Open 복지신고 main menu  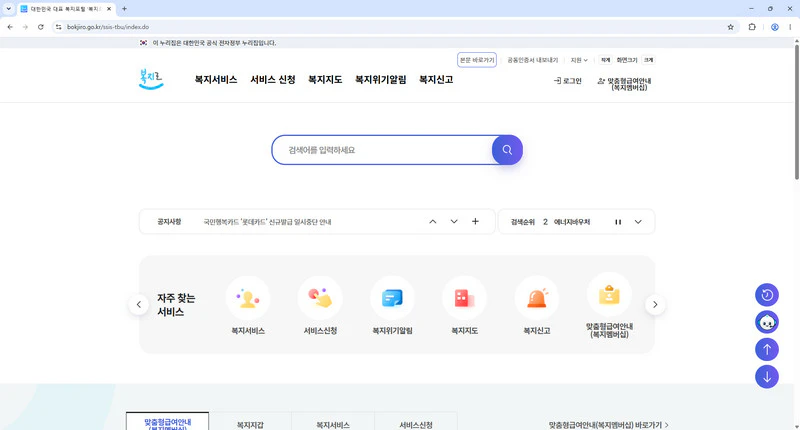point(436,80)
